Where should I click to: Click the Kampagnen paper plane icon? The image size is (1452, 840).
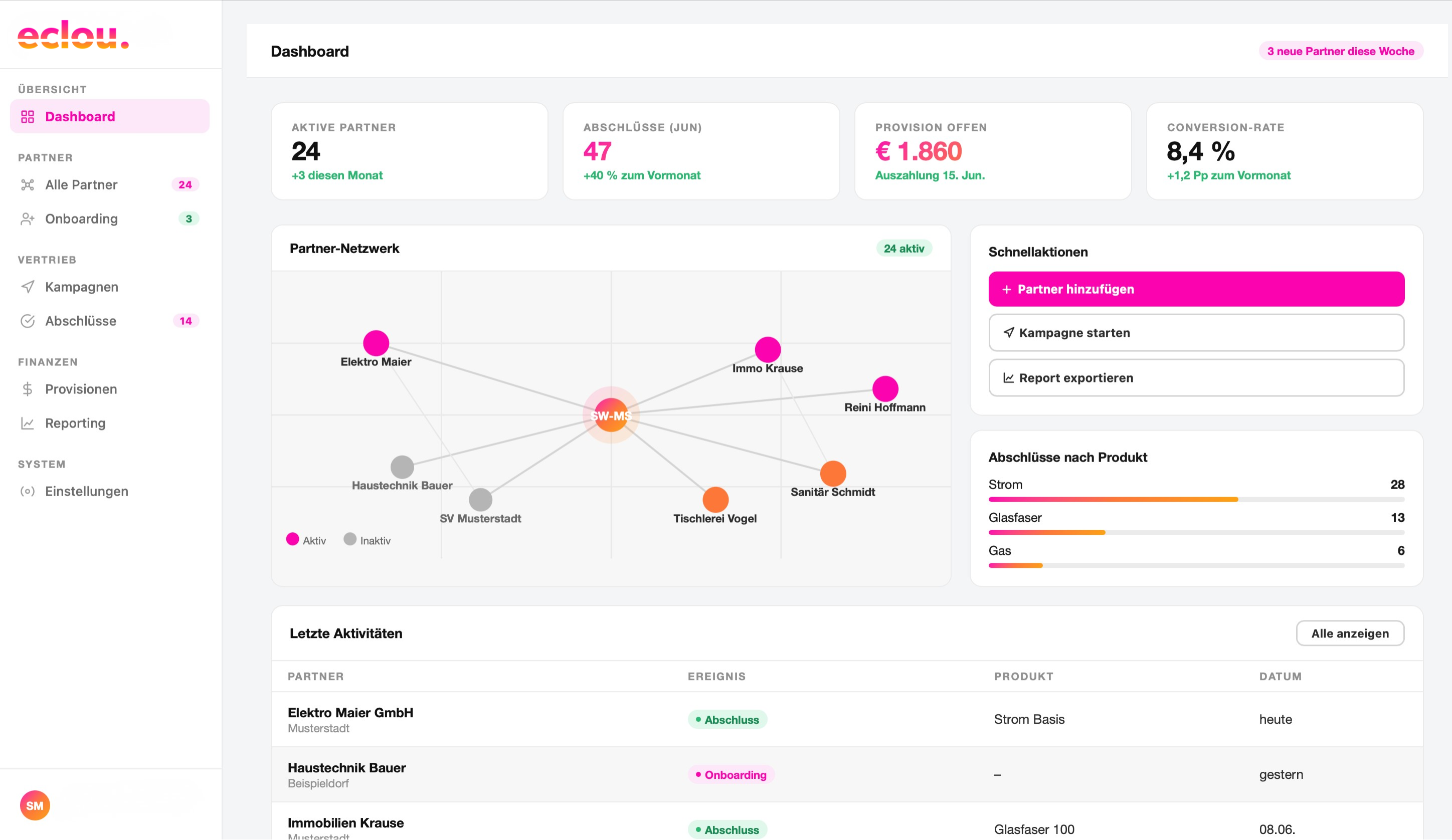(28, 287)
